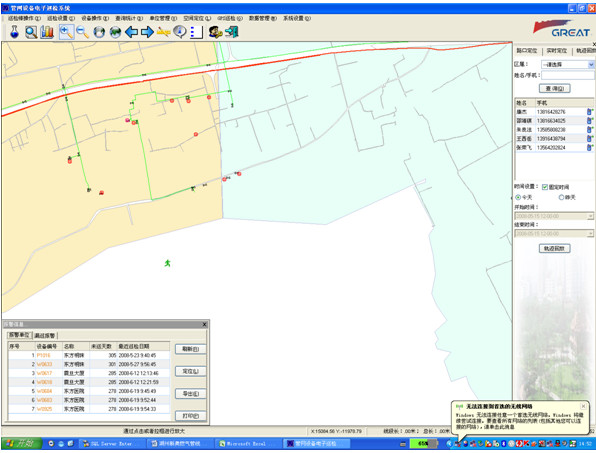596x453 pixels.
Task: Switch to SQL Server taskbar window
Action: click(113, 443)
